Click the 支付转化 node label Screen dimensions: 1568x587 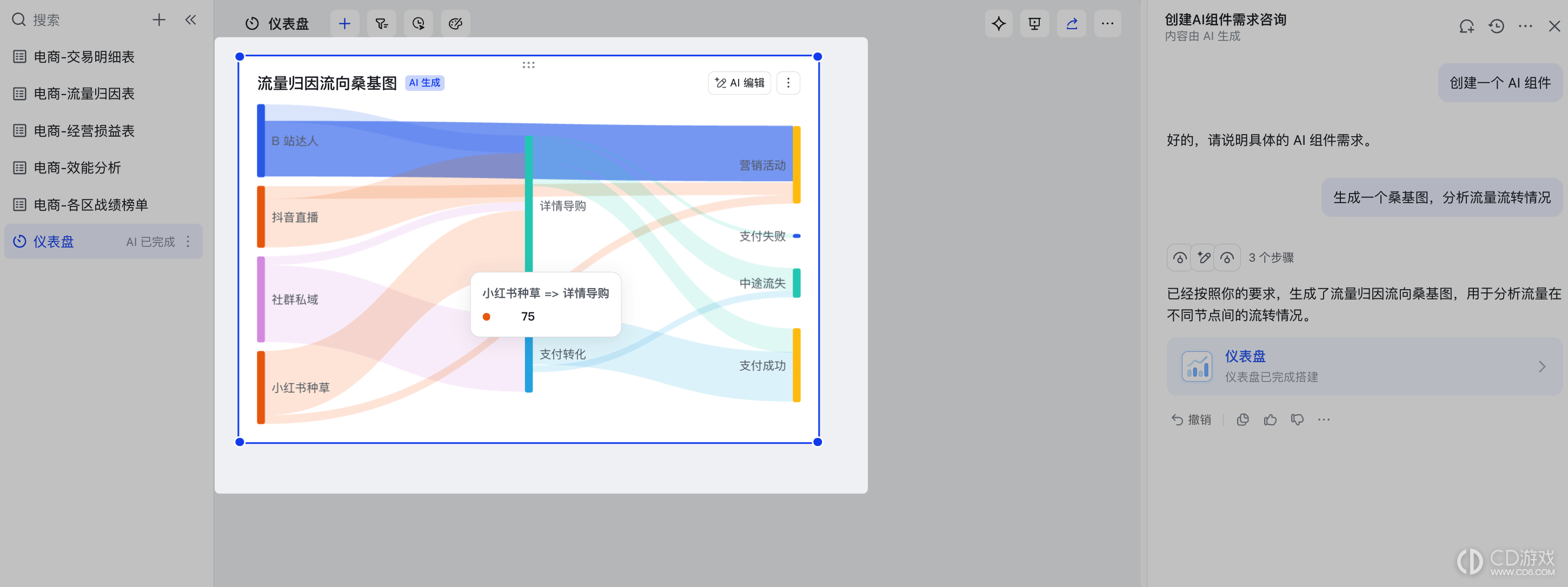[x=563, y=354]
